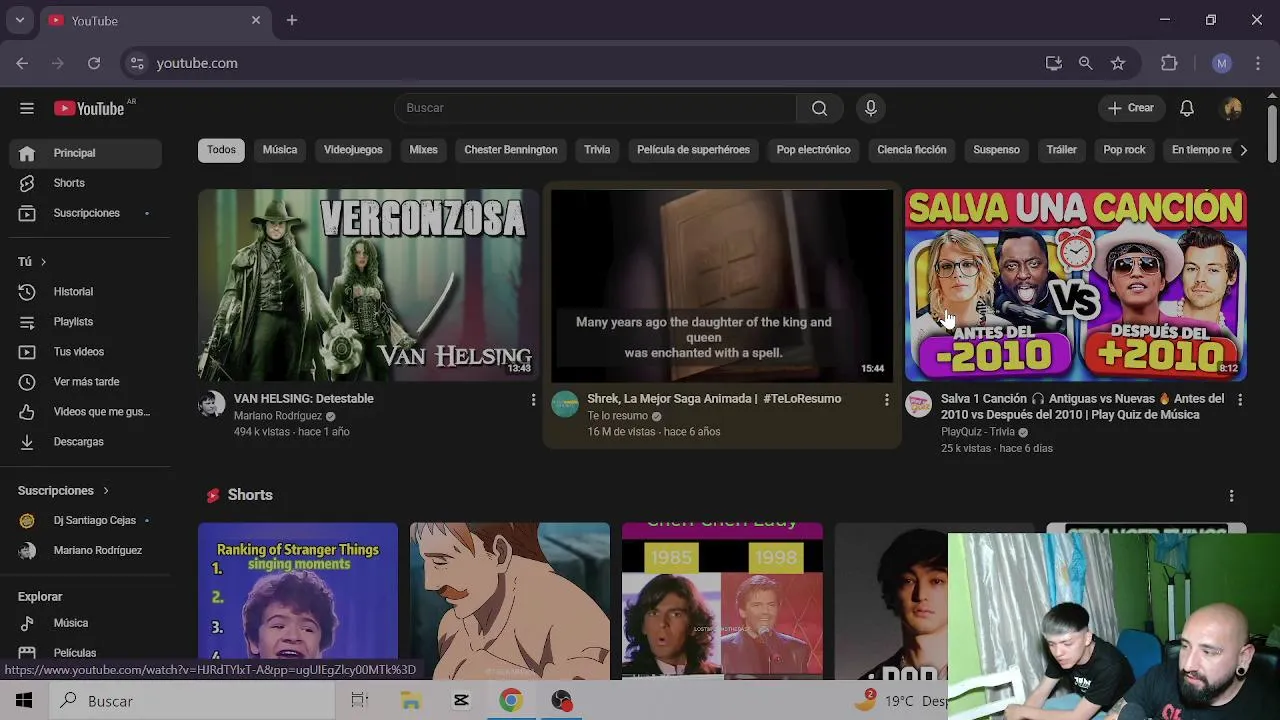
Task: Open Shorts in the sidebar
Action: coord(85,183)
